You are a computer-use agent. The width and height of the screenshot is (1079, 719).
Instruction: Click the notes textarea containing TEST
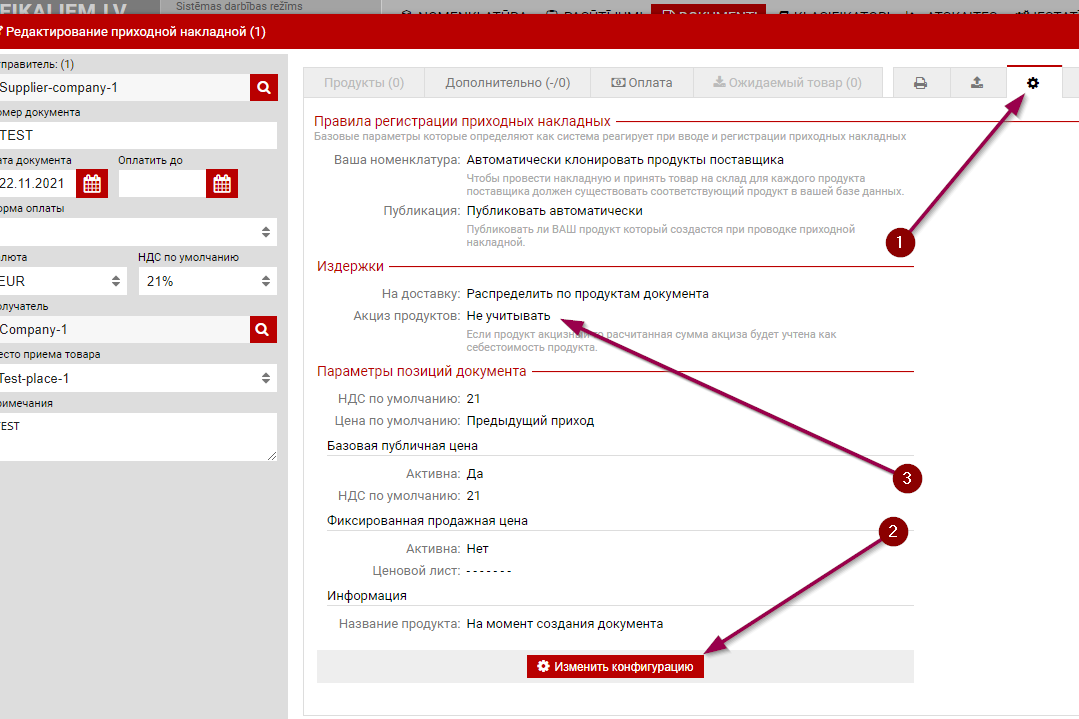(138, 437)
